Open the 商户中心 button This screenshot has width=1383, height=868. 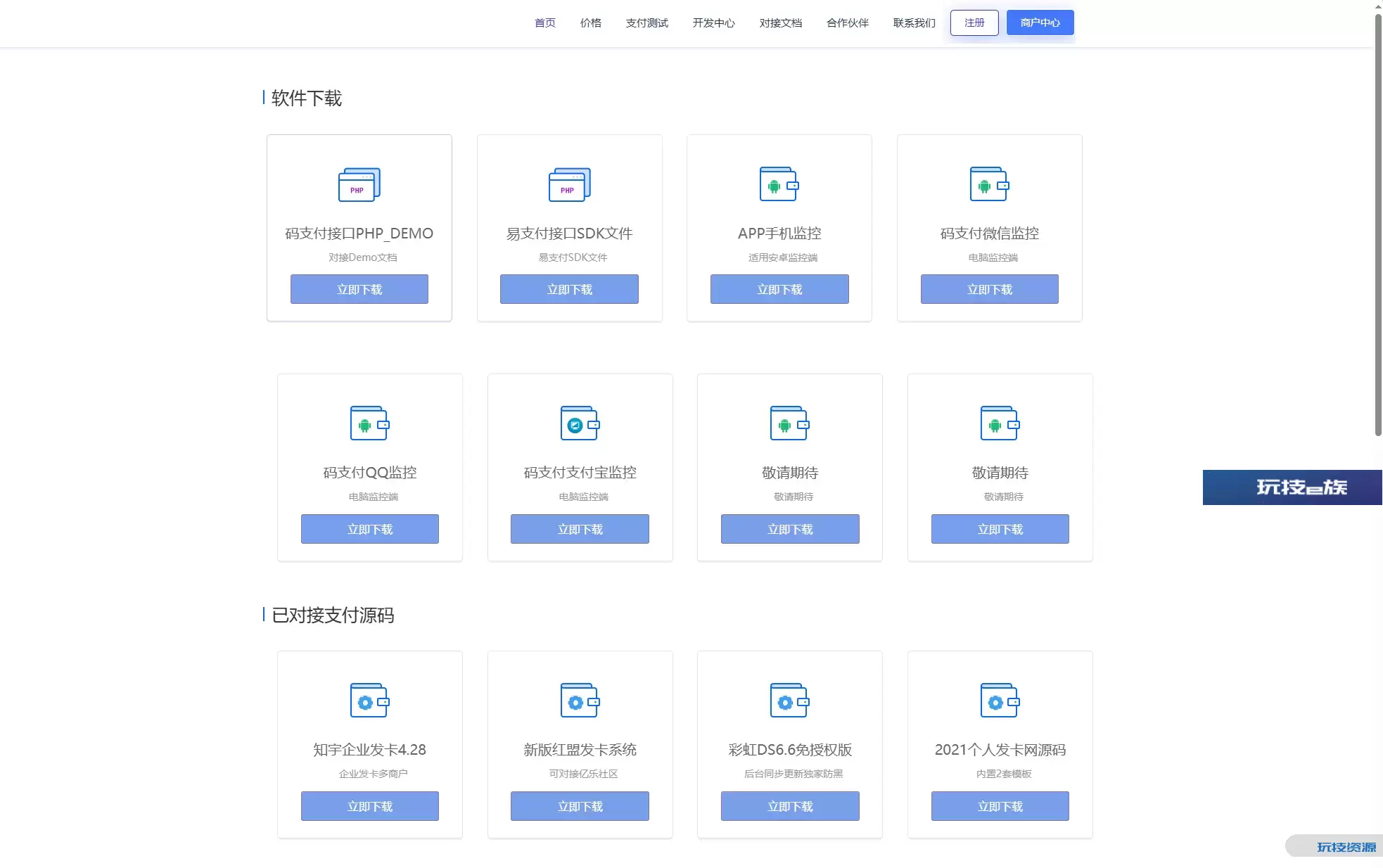click(1040, 23)
